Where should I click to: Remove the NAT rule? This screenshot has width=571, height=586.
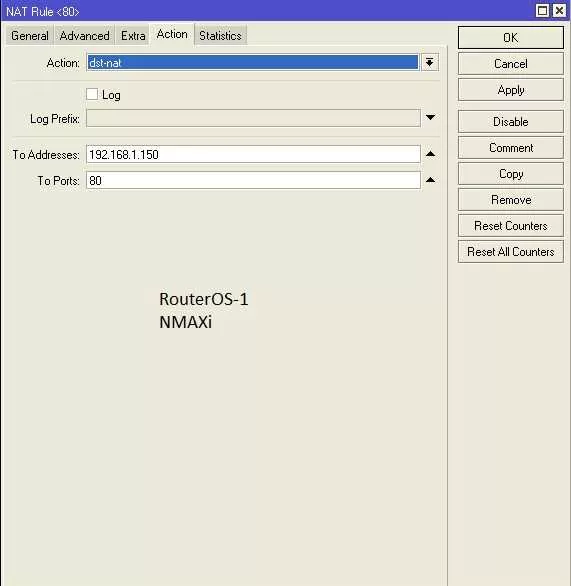point(511,200)
